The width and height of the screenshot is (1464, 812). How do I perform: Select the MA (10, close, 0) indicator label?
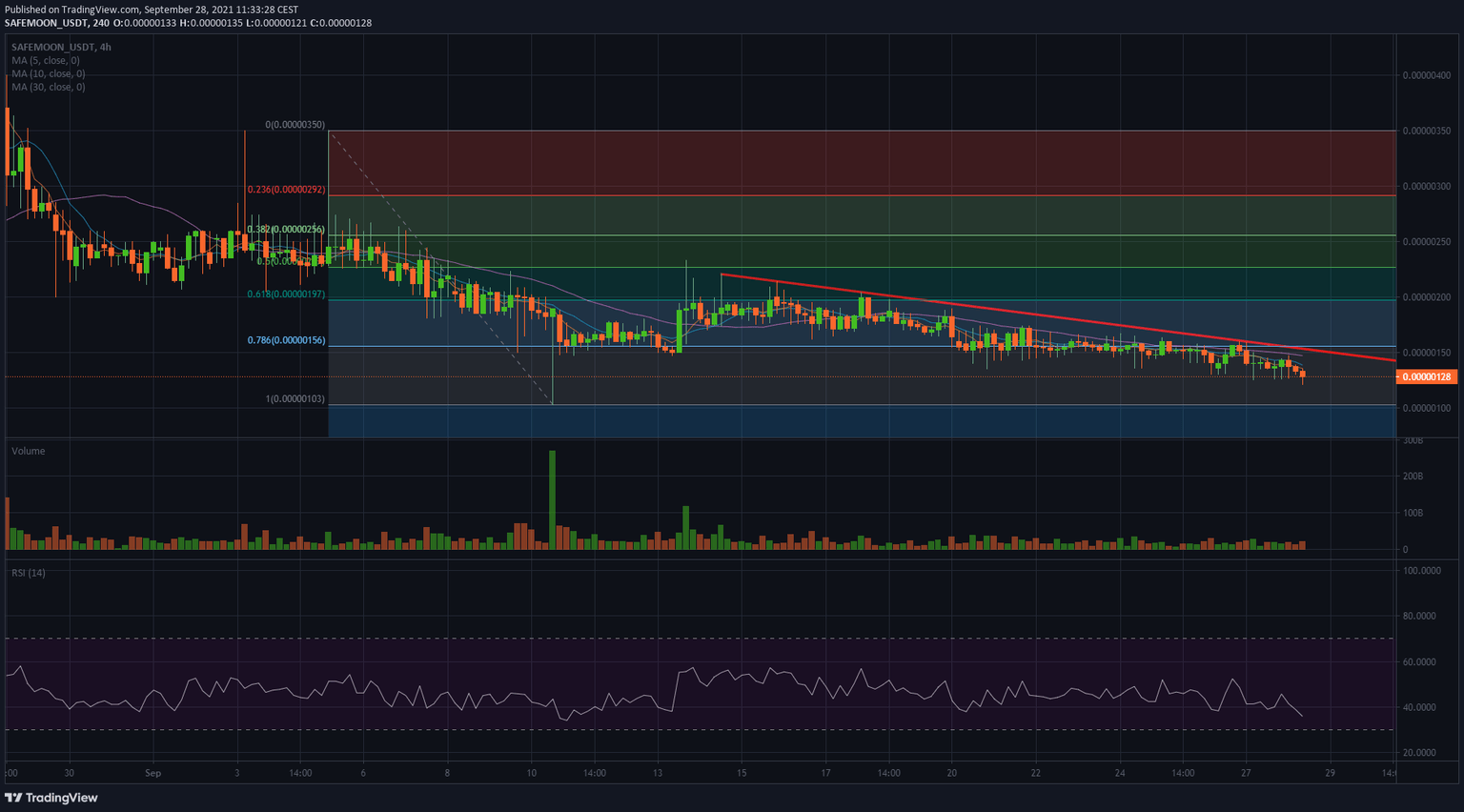tap(48, 72)
